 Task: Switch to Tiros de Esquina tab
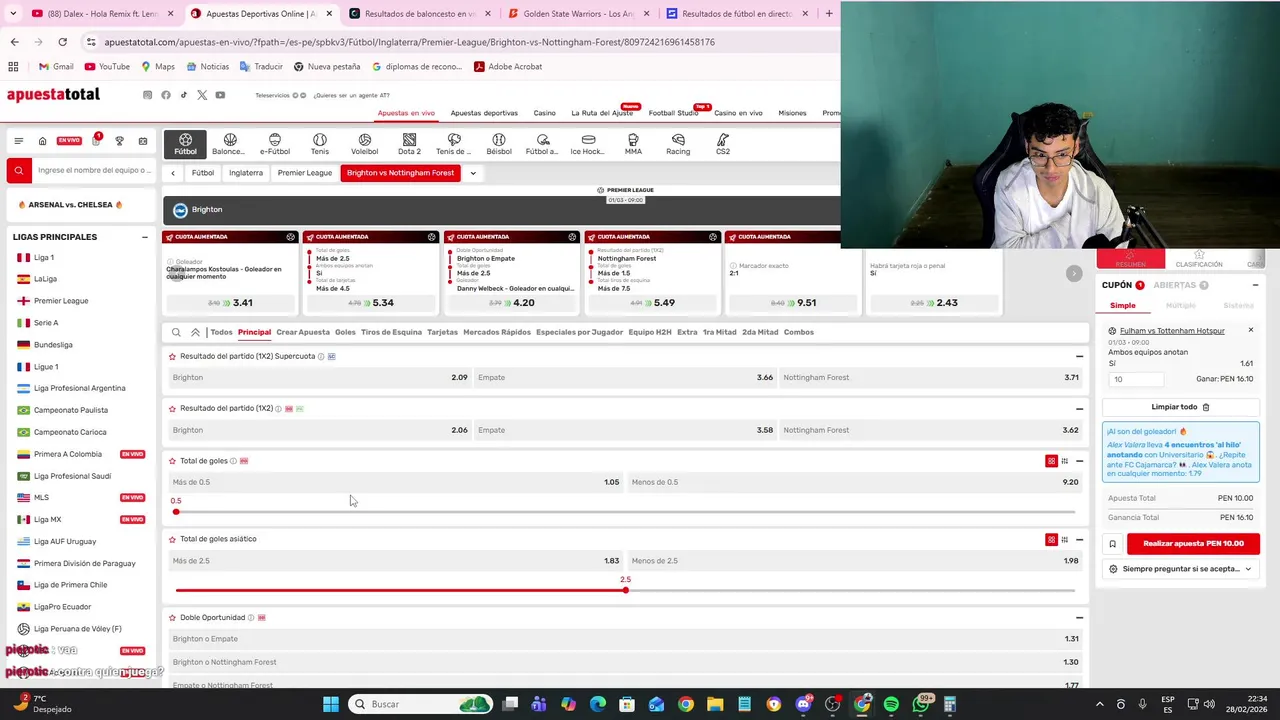click(391, 332)
